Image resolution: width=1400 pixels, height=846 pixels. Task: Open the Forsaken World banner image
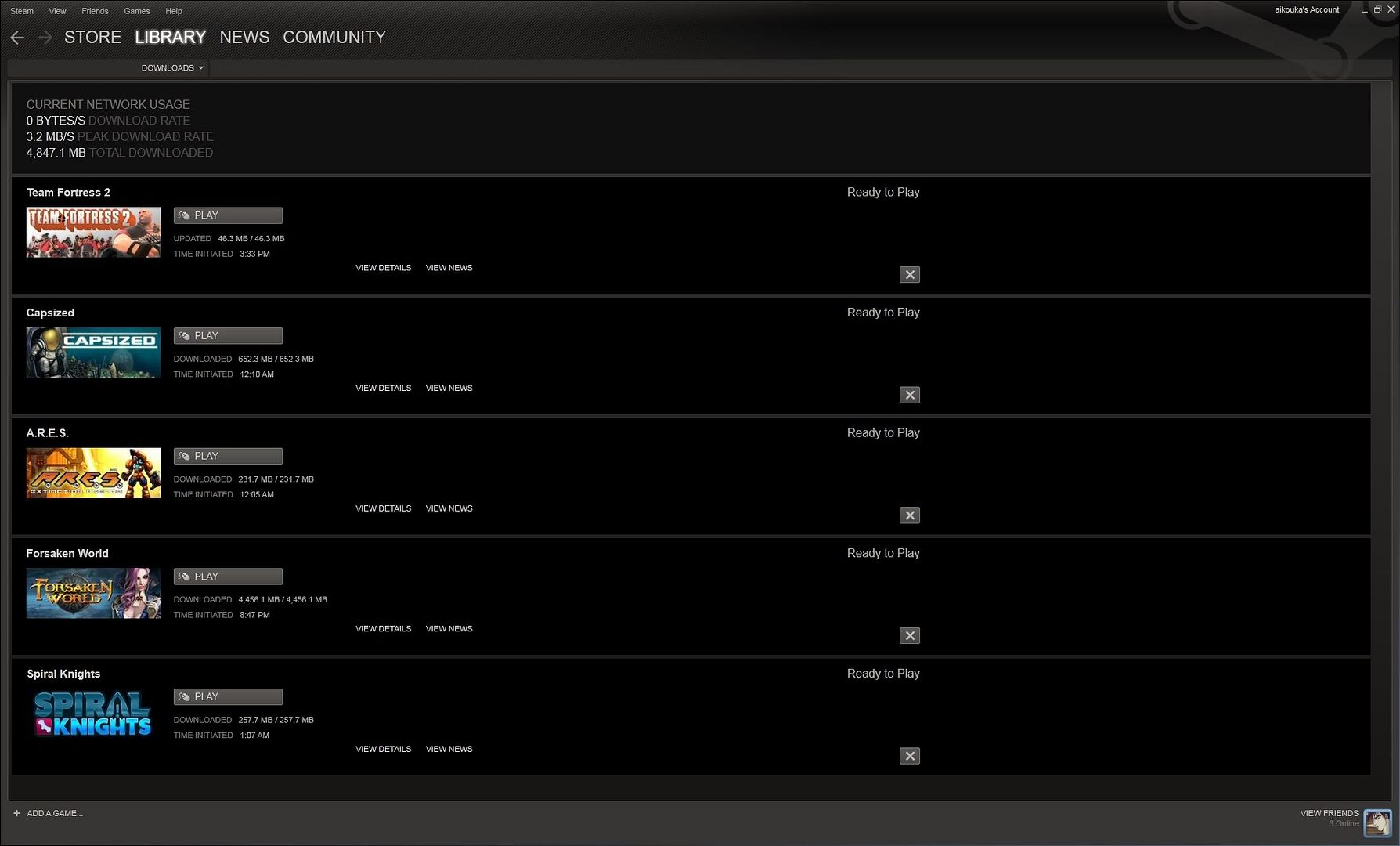[x=93, y=594]
